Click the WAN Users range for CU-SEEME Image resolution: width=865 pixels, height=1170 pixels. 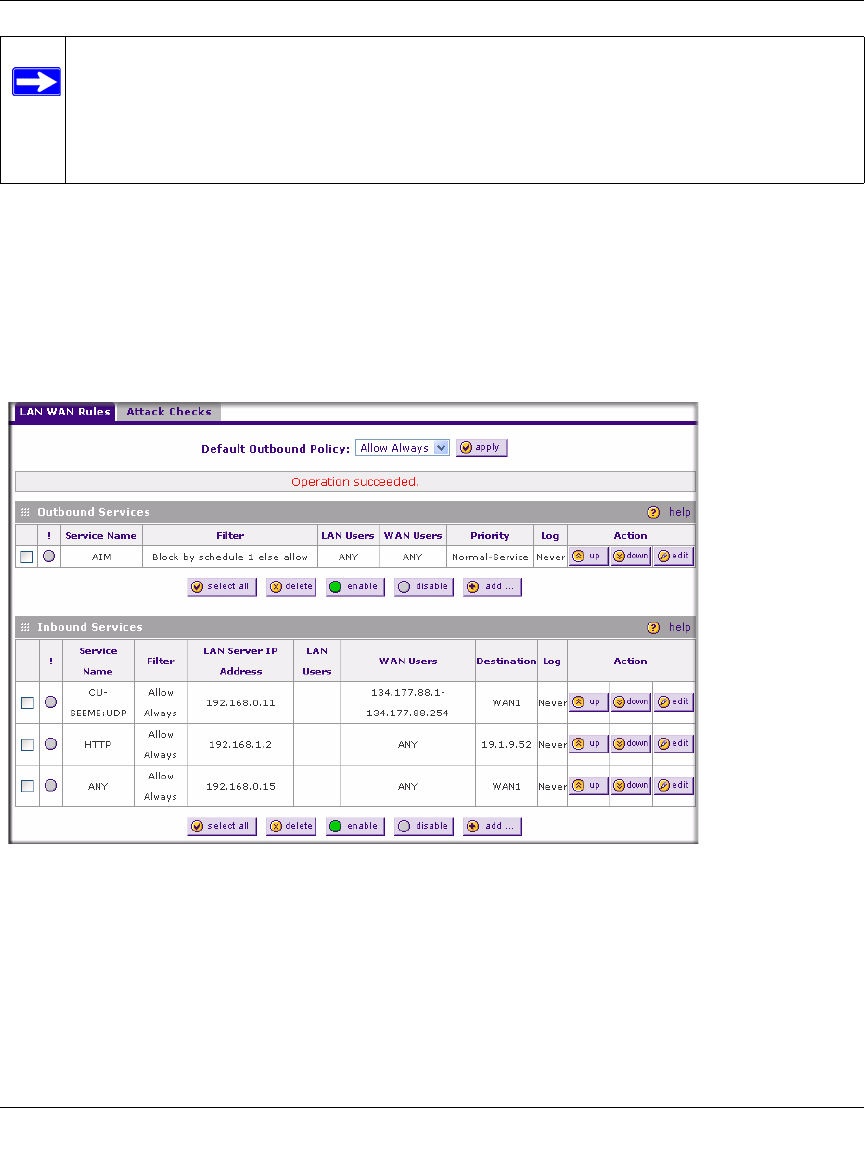[407, 703]
